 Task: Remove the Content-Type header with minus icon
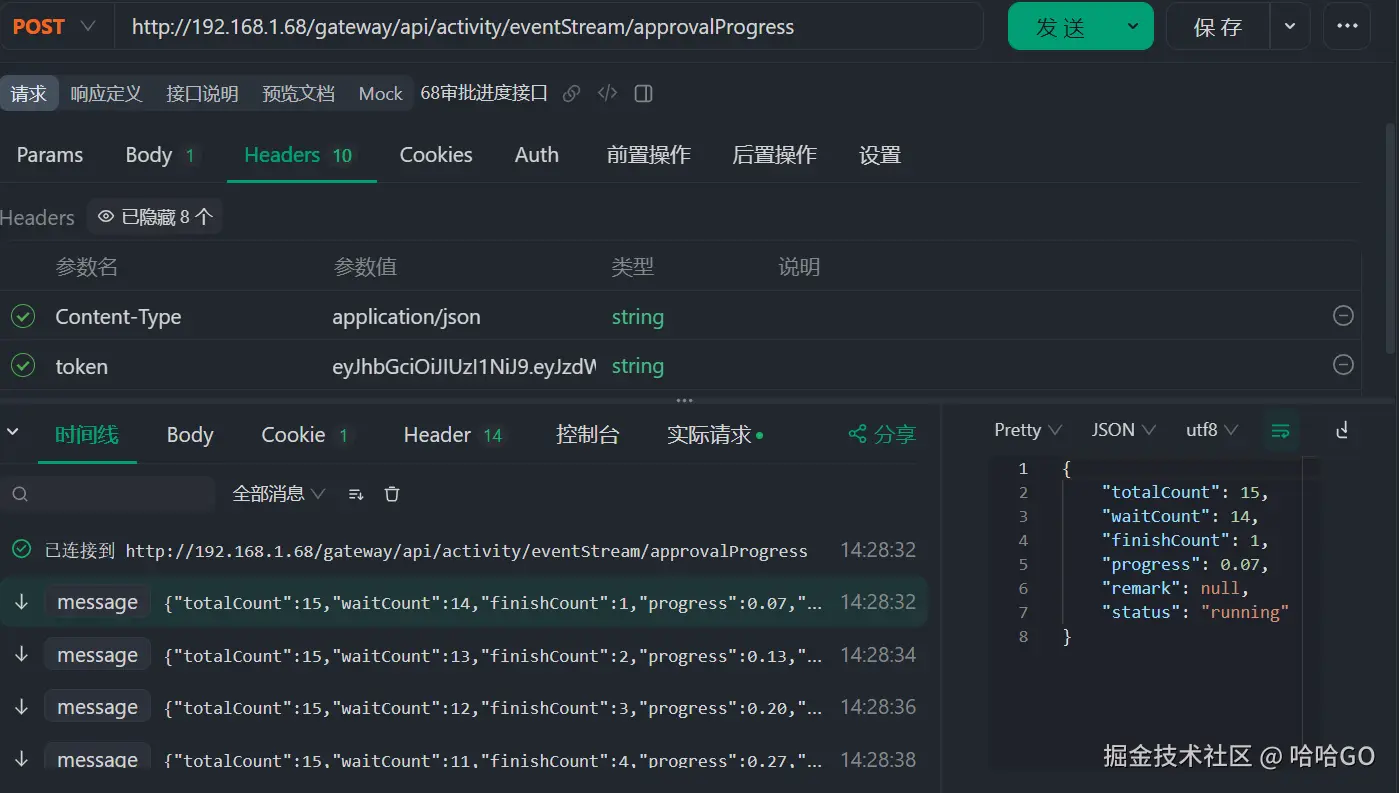pyautogui.click(x=1343, y=316)
